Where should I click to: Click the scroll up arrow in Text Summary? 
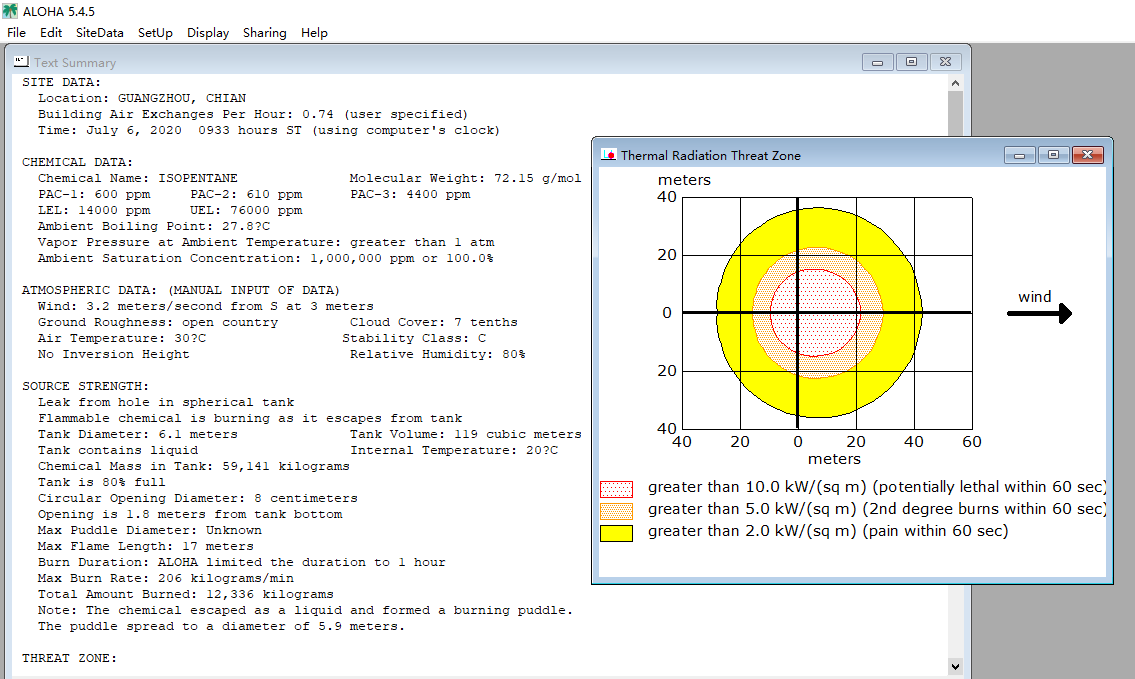(x=955, y=83)
